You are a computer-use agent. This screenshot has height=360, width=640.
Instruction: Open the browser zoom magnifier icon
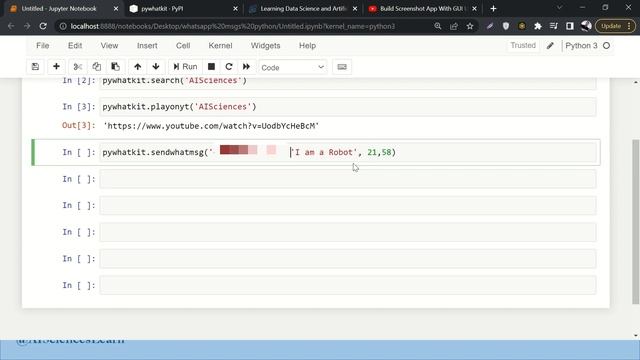pos(438,26)
